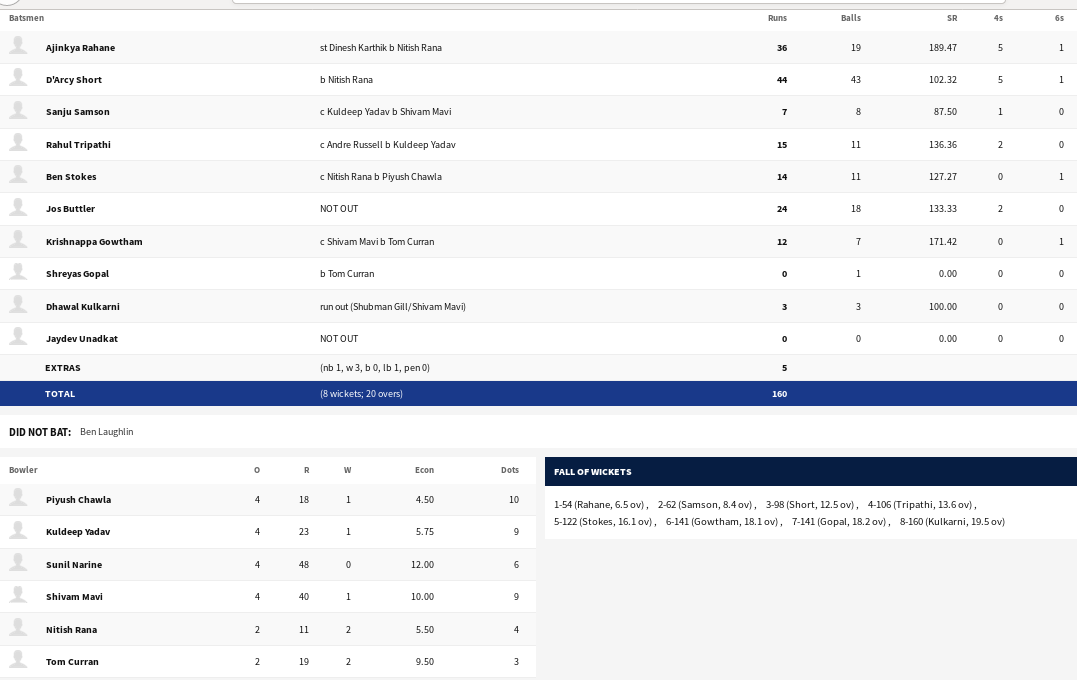Click Ben Stokes' player avatar icon
This screenshot has width=1077, height=680.
19,175
